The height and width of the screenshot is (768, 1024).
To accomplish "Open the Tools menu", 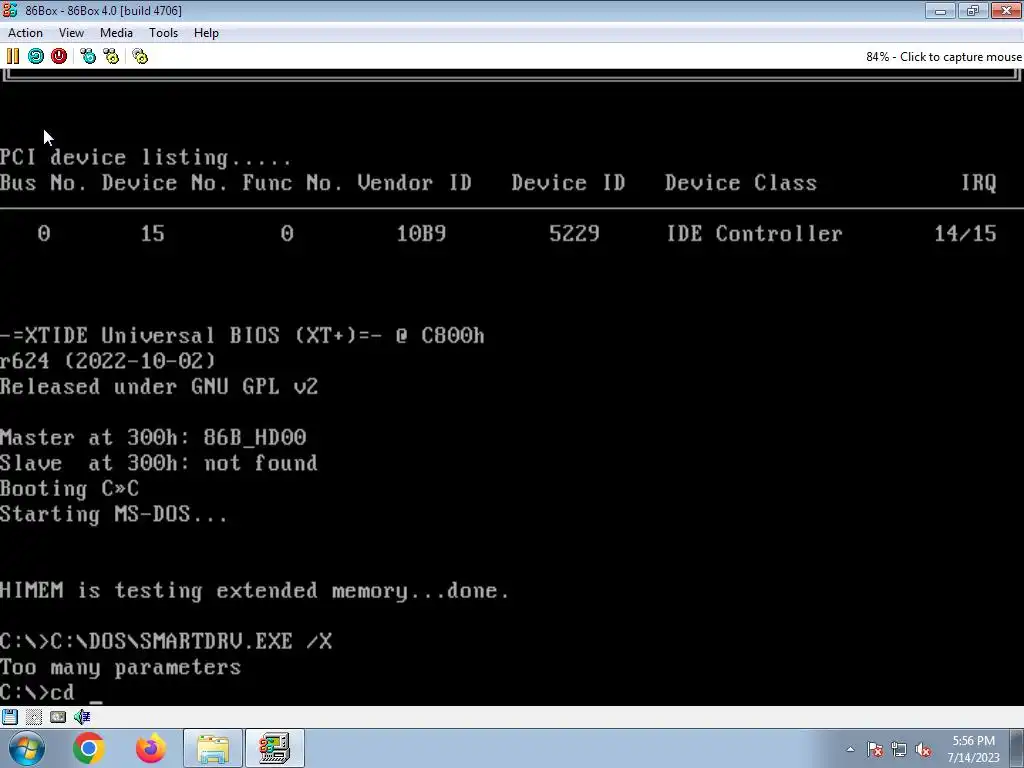I will (163, 33).
